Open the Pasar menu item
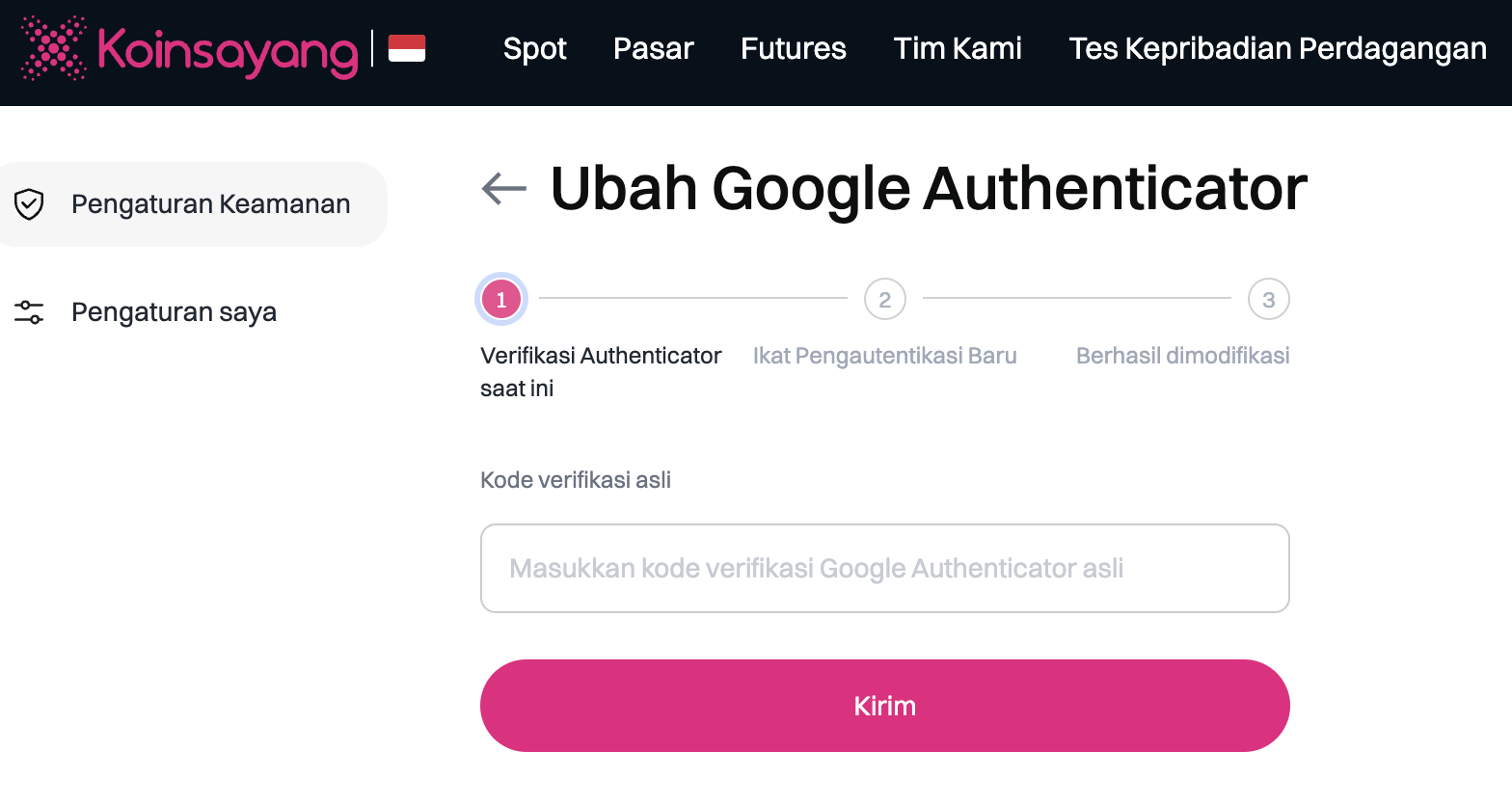 pyautogui.click(x=653, y=48)
